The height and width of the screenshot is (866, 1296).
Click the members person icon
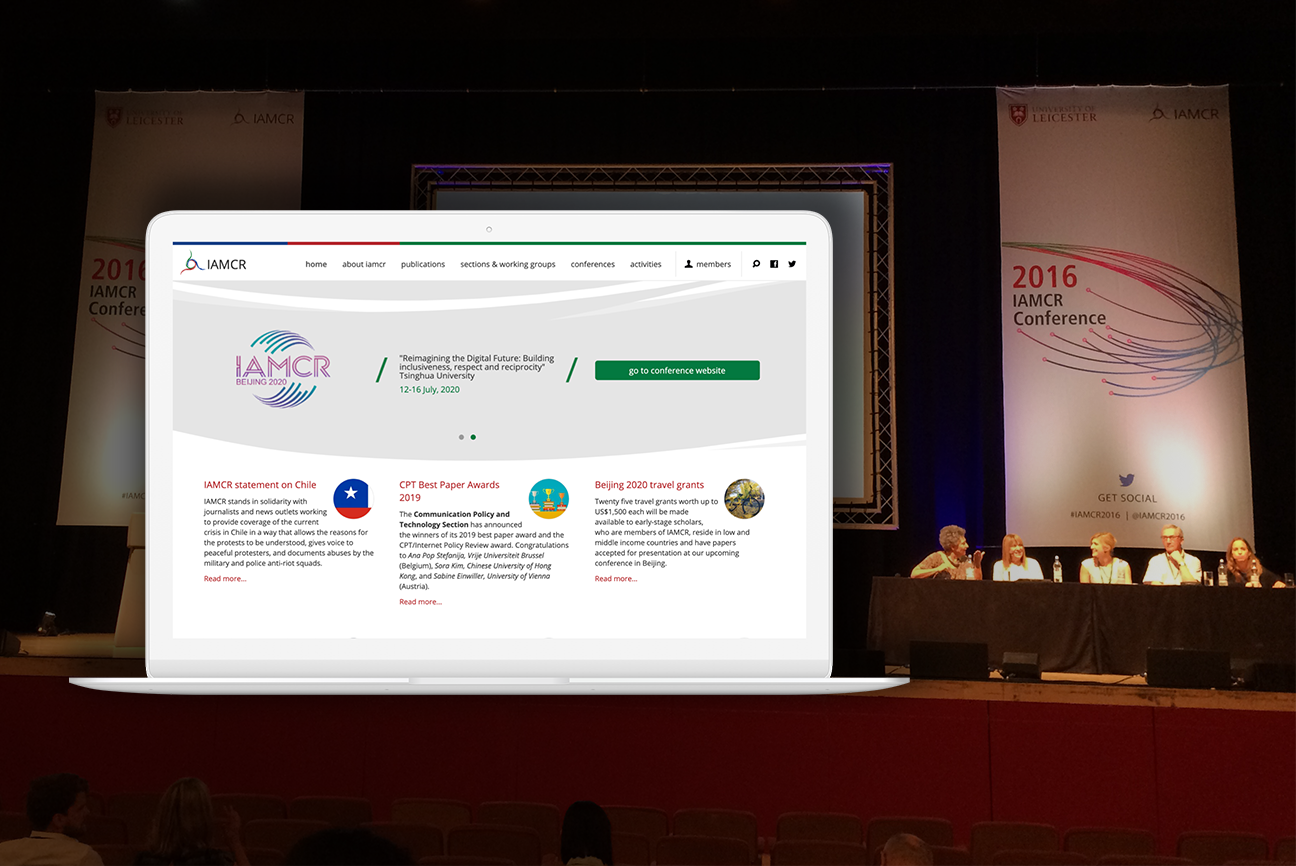click(x=689, y=264)
